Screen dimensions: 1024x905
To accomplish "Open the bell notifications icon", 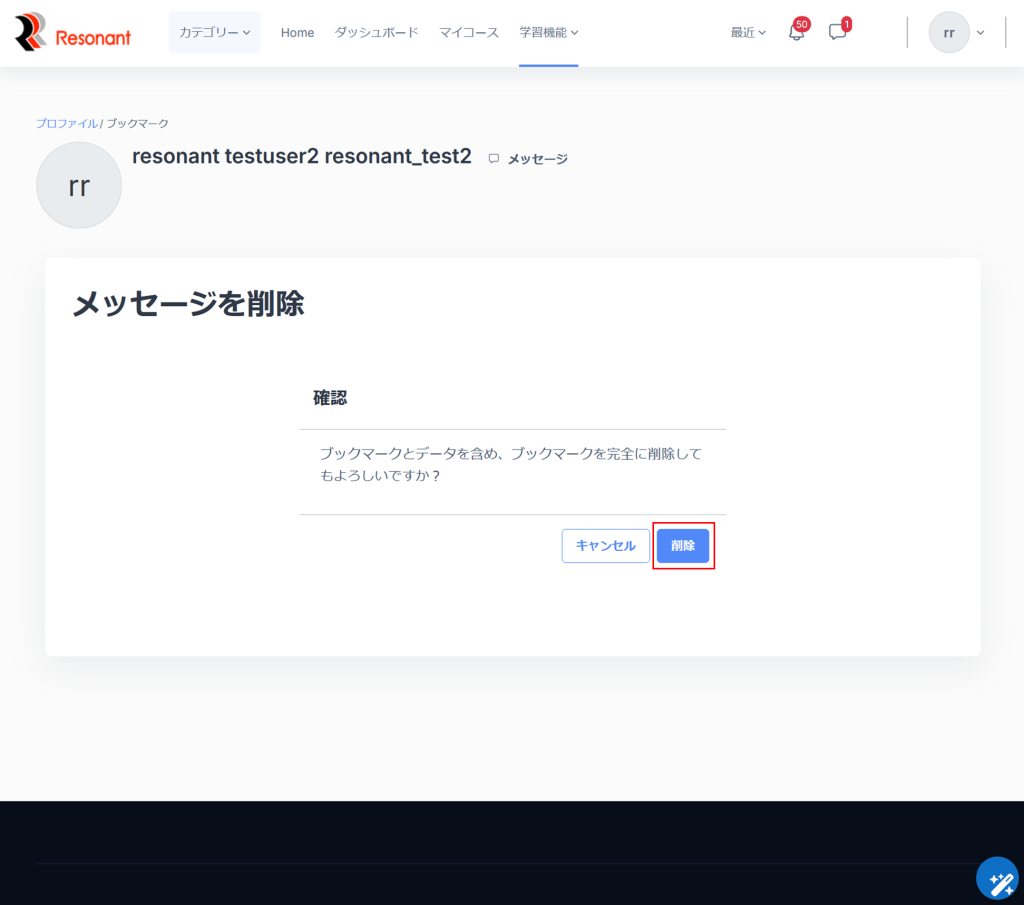I will 796,33.
